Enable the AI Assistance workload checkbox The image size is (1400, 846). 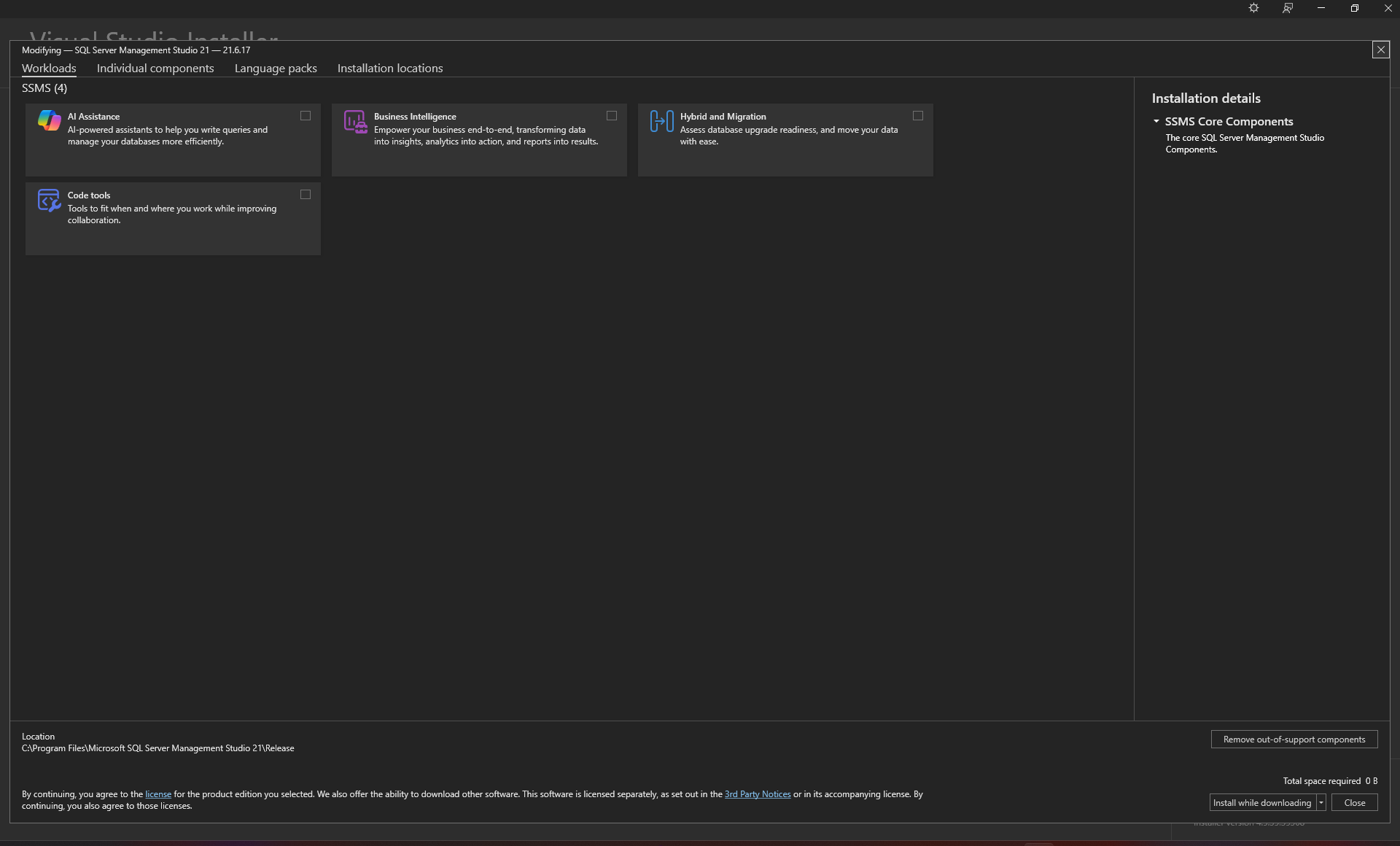pyautogui.click(x=306, y=116)
